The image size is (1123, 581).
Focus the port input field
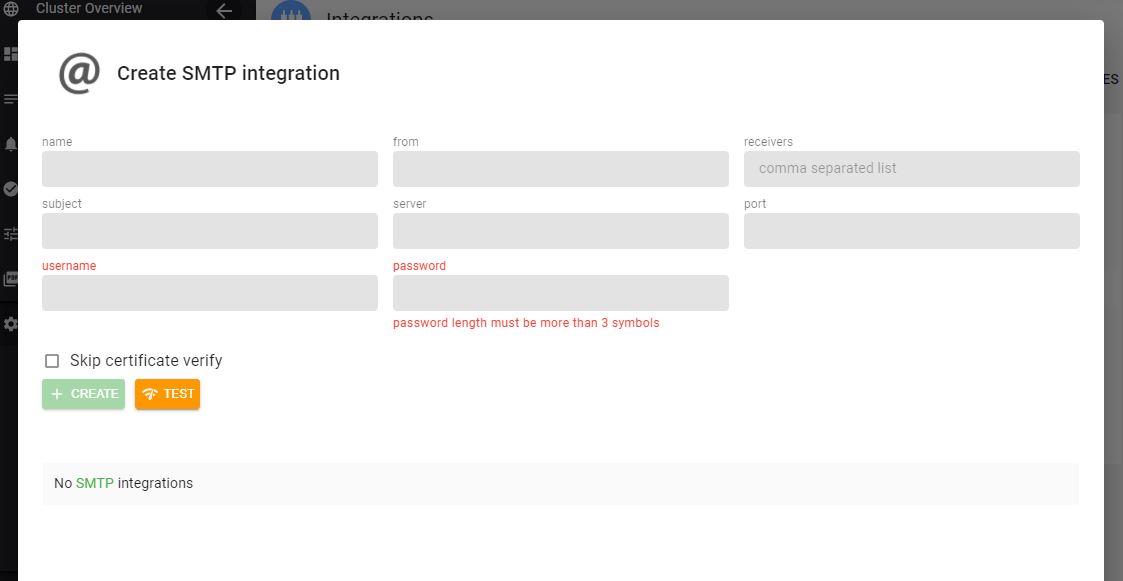click(911, 231)
